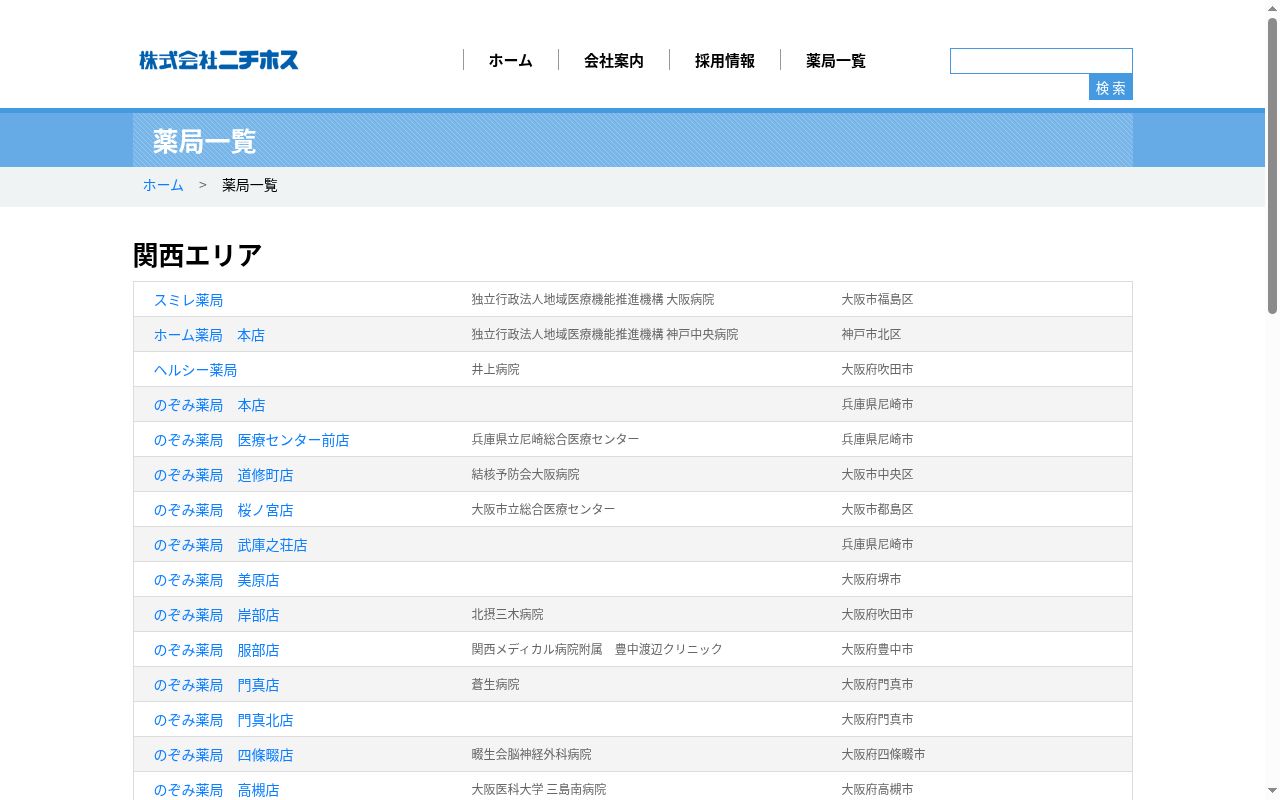This screenshot has height=800, width=1280.
Task: Go to 採用情報 in navigation
Action: (x=725, y=61)
